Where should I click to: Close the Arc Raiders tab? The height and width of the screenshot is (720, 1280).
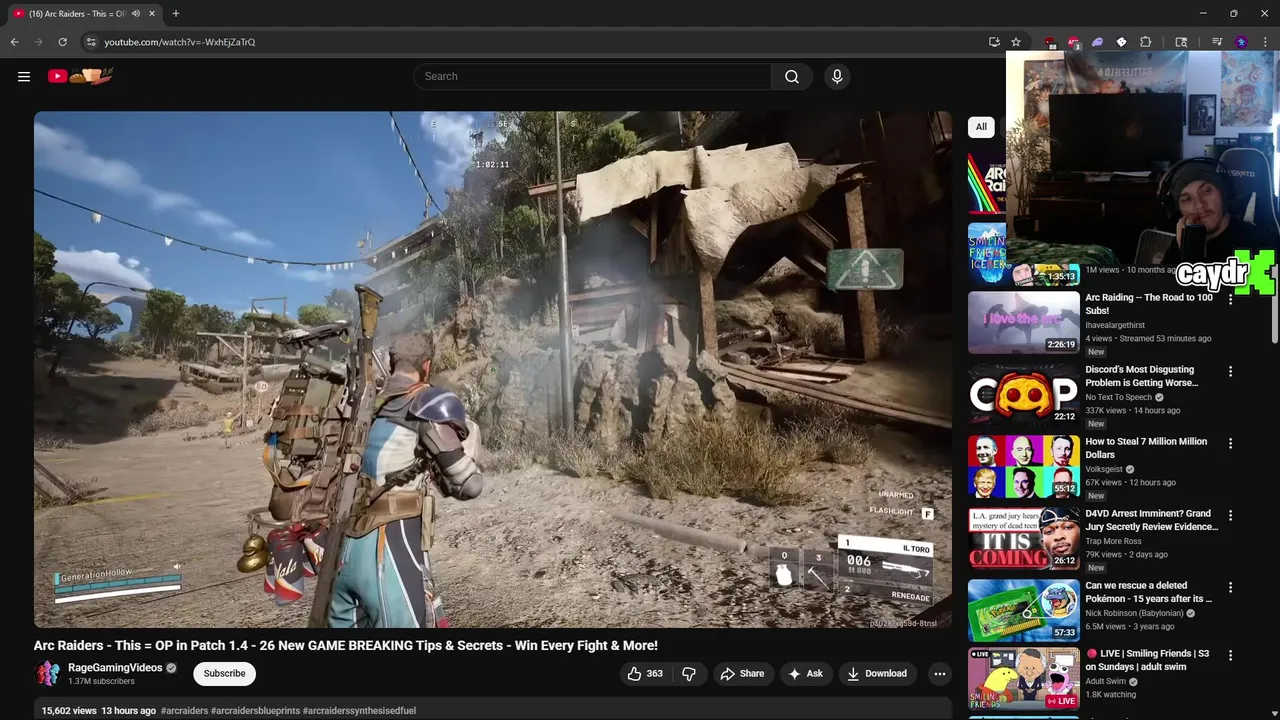click(x=152, y=14)
